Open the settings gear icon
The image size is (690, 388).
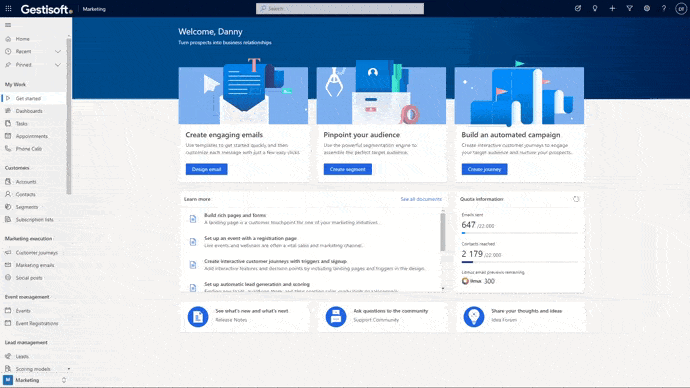646,8
